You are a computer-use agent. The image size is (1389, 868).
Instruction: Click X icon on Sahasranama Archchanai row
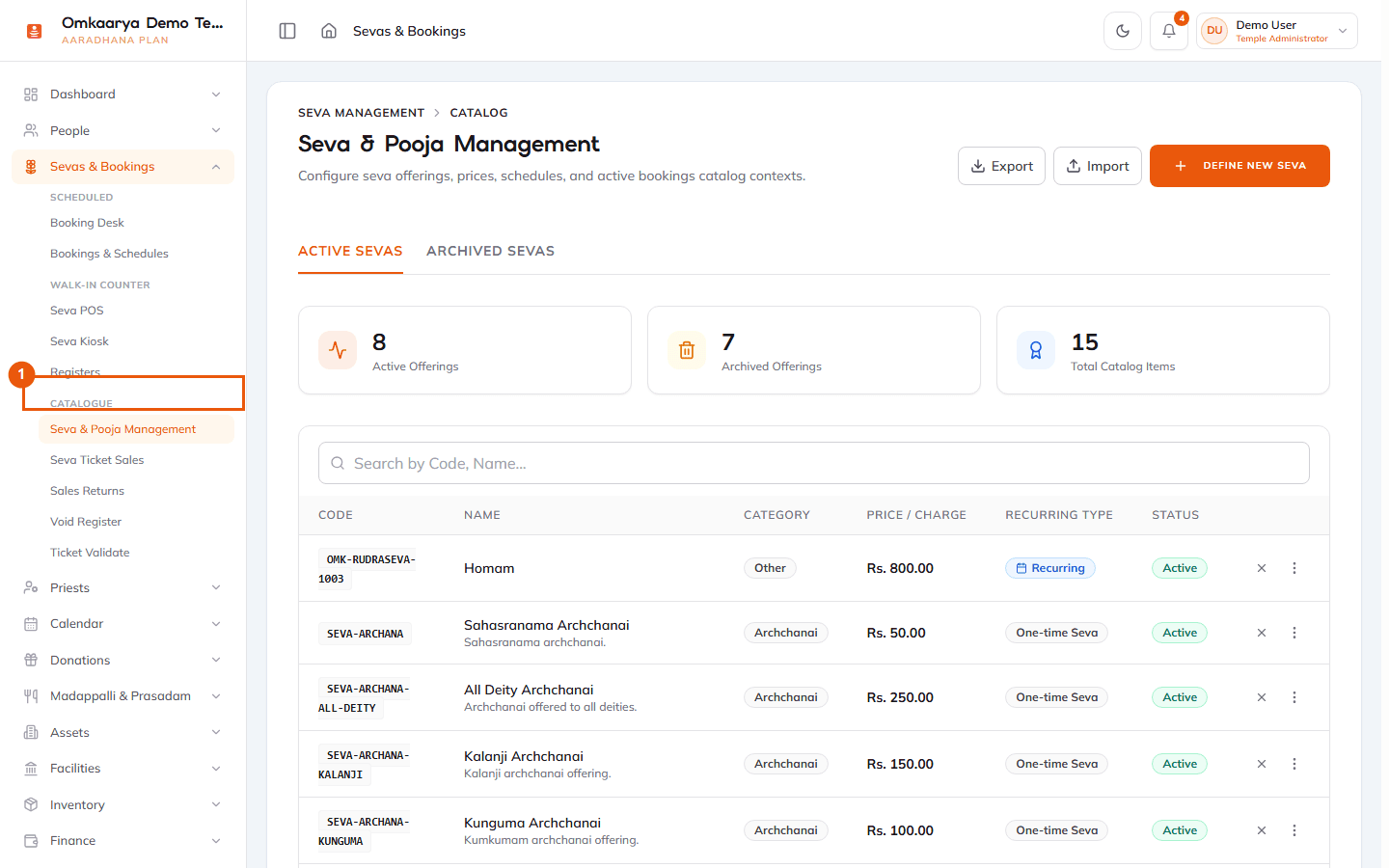tap(1262, 633)
